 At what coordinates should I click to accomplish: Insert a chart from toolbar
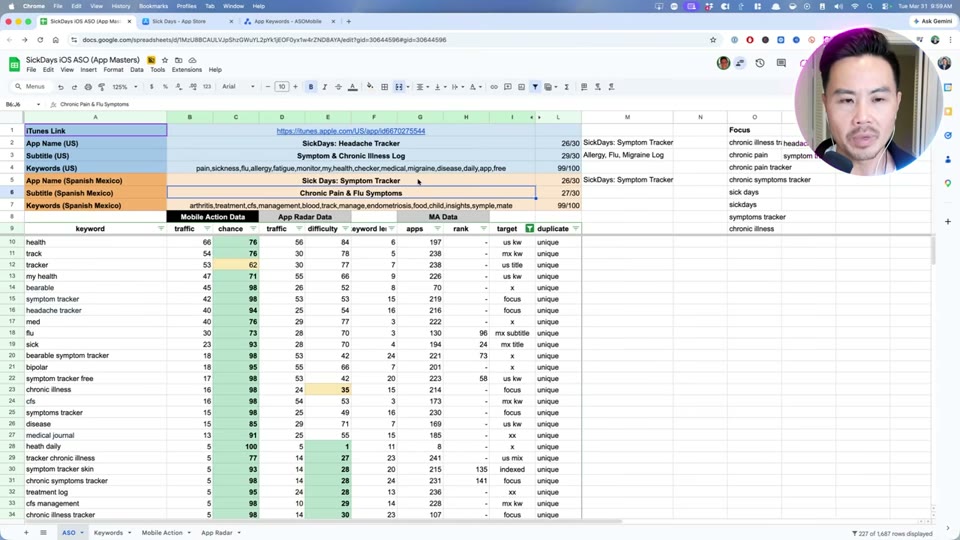[521, 87]
